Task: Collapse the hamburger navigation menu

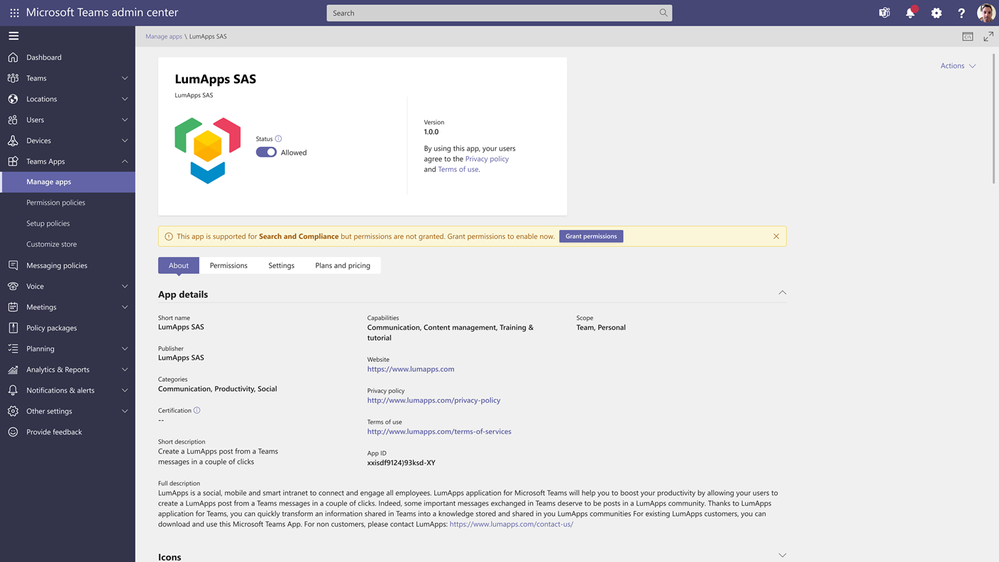Action: [x=13, y=36]
